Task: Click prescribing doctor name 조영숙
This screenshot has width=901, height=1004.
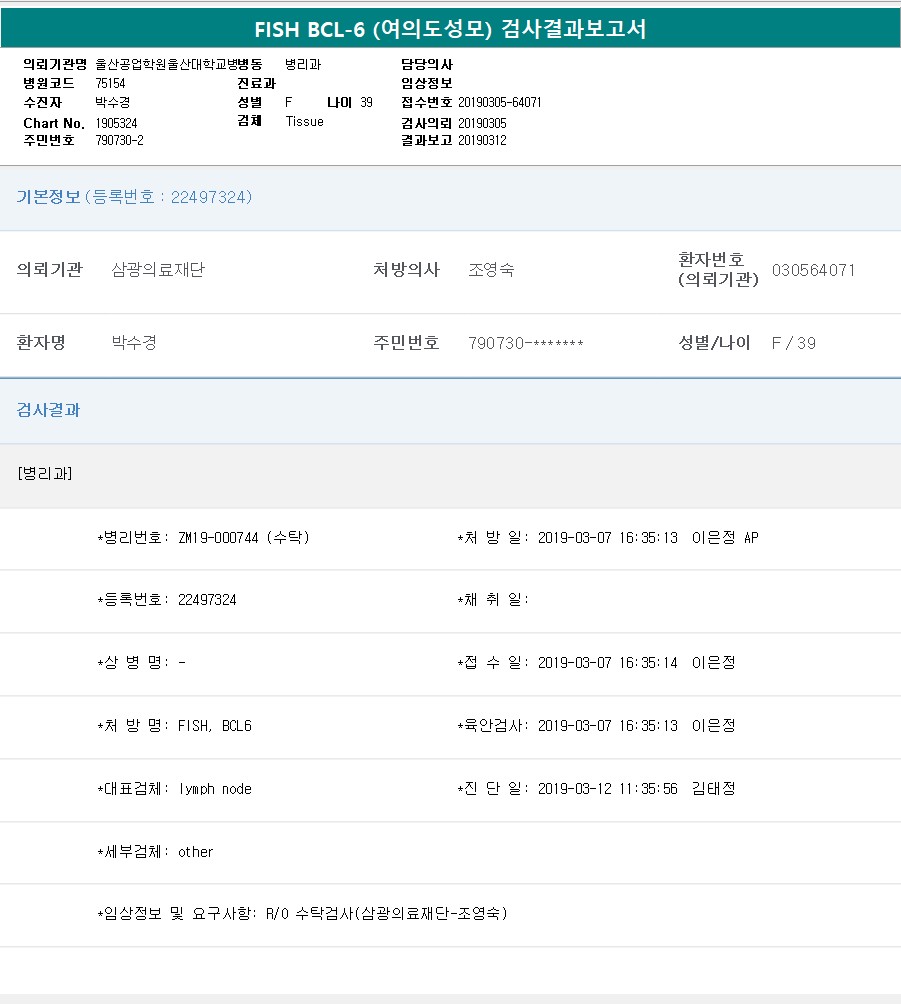Action: click(x=491, y=270)
